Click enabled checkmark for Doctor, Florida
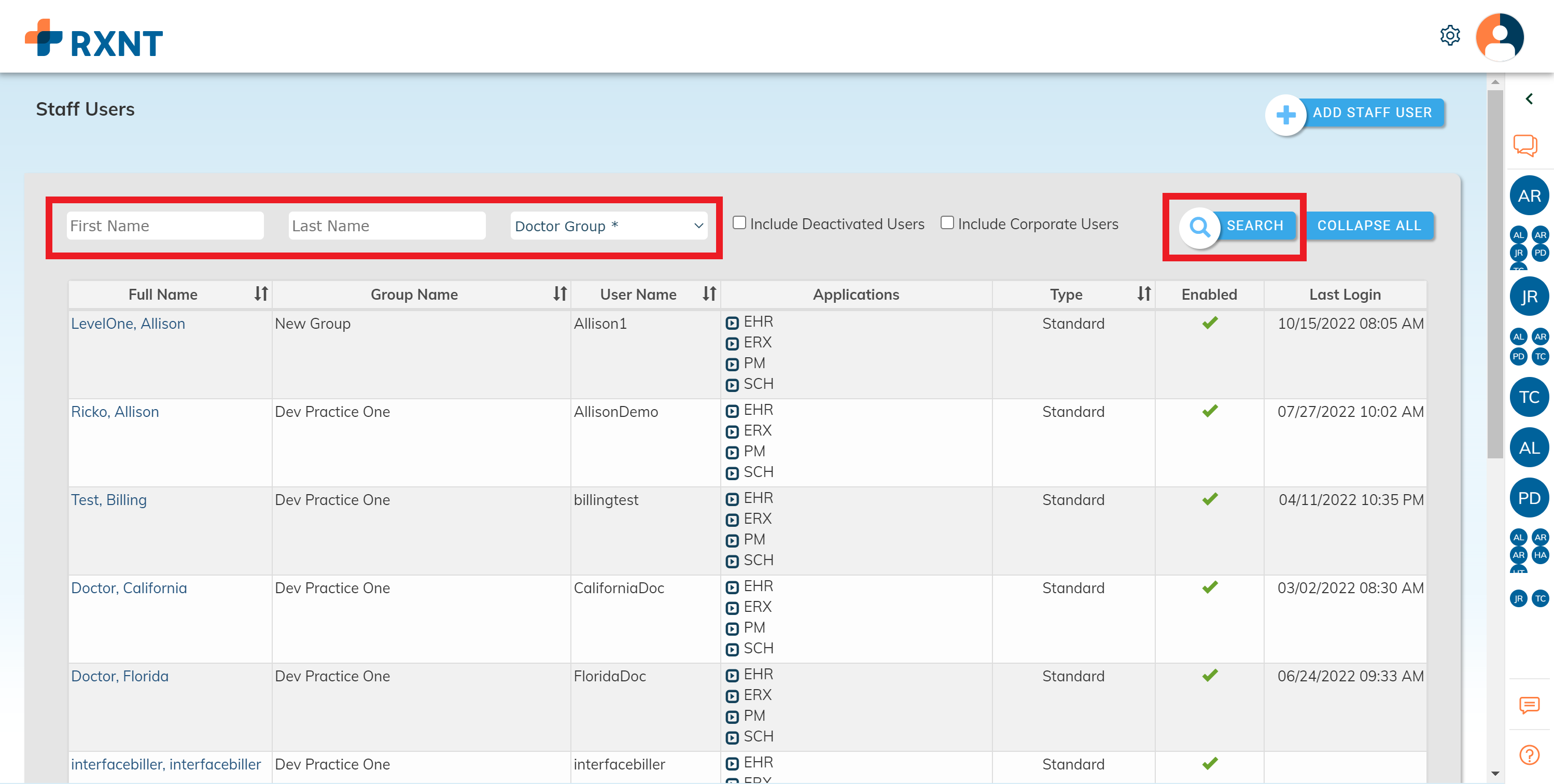Screen dimensions: 1554x784 tap(1210, 675)
